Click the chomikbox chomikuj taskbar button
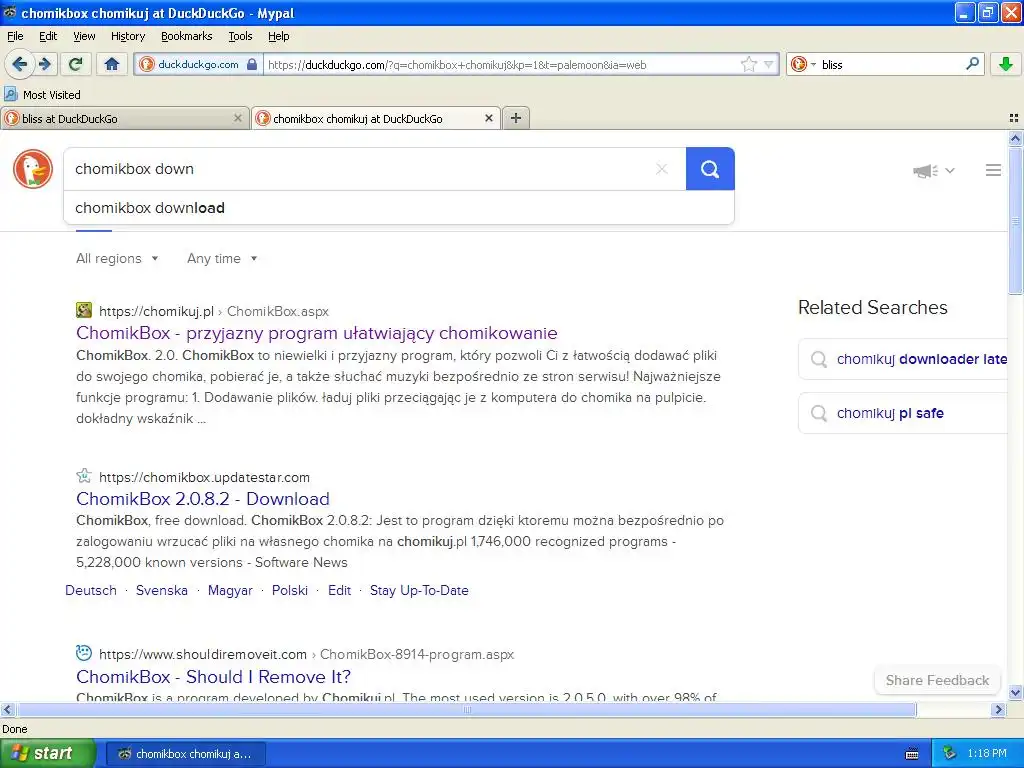Viewport: 1024px width, 768px height. point(185,754)
